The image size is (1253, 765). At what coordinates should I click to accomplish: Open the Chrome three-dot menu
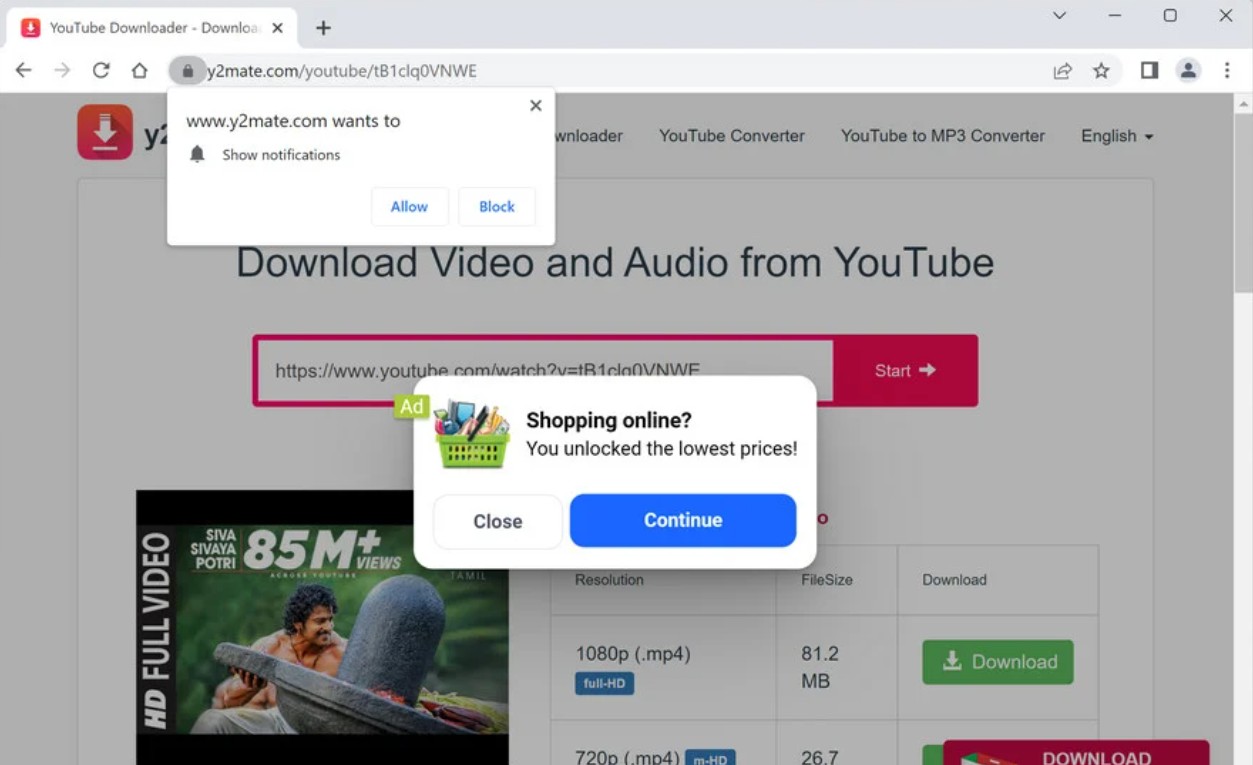pyautogui.click(x=1227, y=70)
